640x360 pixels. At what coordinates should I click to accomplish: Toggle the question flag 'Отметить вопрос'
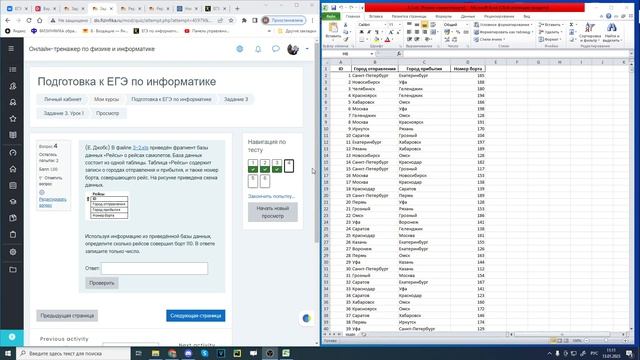coord(51,181)
